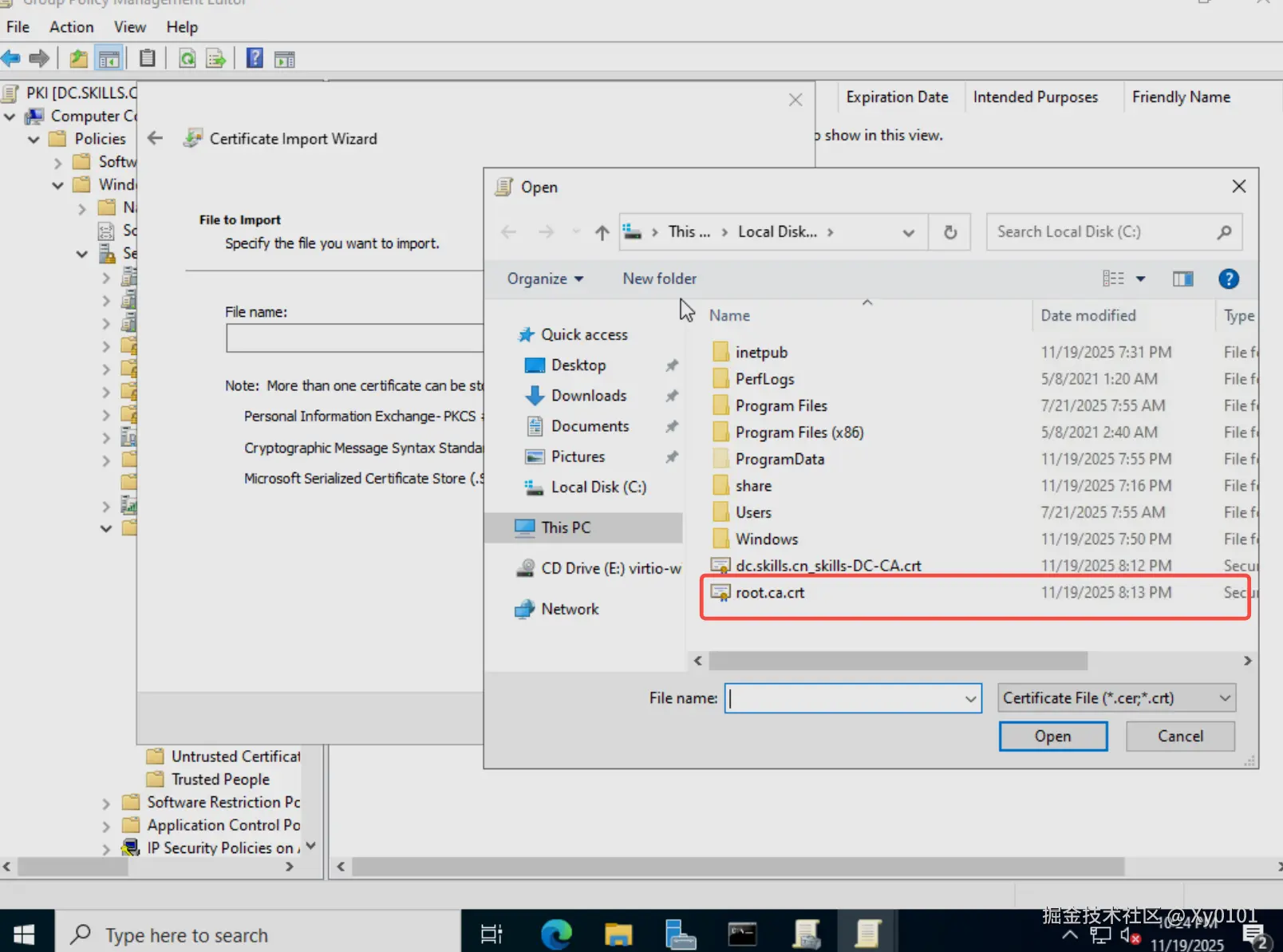Expand the Software Restriction Policies node
Image resolution: width=1283 pixels, height=952 pixels.
click(x=106, y=804)
